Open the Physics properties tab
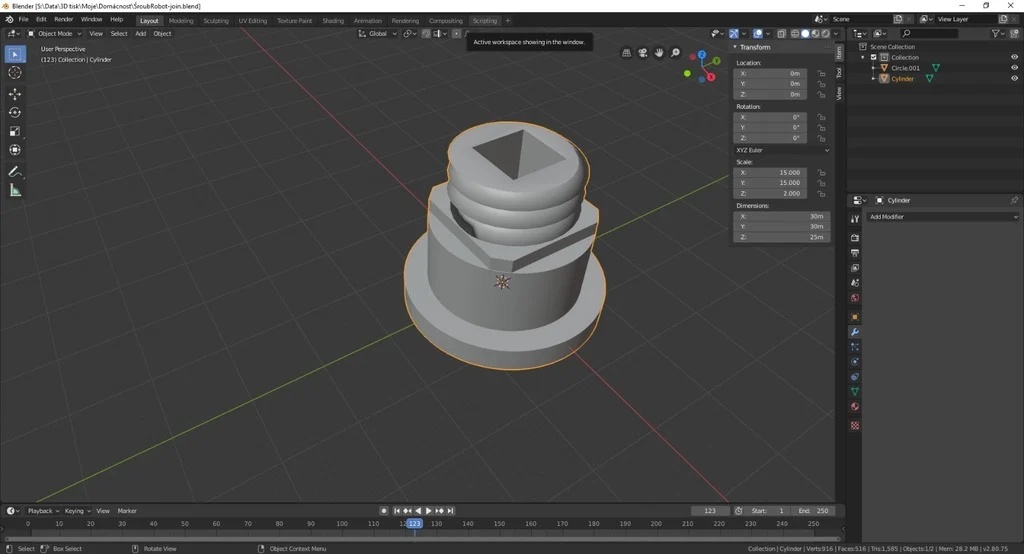Screen dimensions: 1024x554 tap(855, 362)
